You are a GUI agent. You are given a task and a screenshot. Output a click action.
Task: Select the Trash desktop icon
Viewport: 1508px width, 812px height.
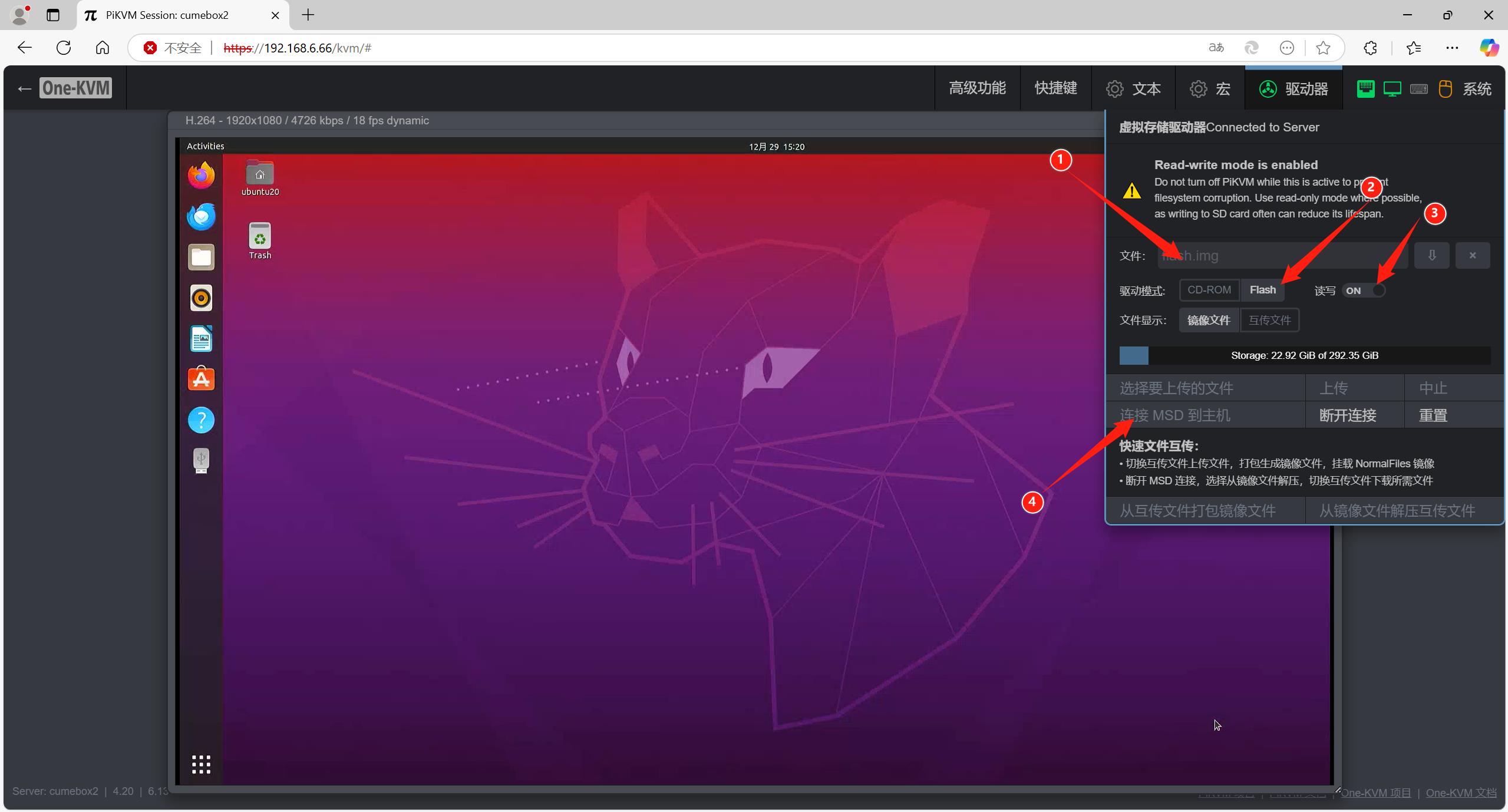click(260, 240)
